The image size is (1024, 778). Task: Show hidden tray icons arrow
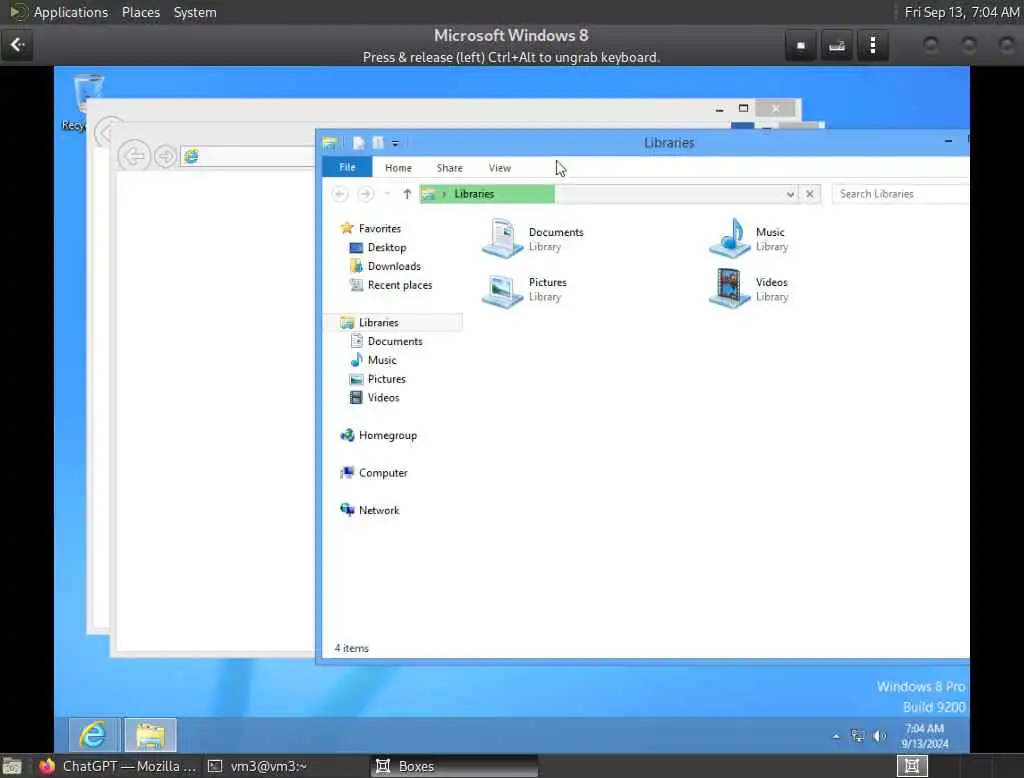[836, 736]
